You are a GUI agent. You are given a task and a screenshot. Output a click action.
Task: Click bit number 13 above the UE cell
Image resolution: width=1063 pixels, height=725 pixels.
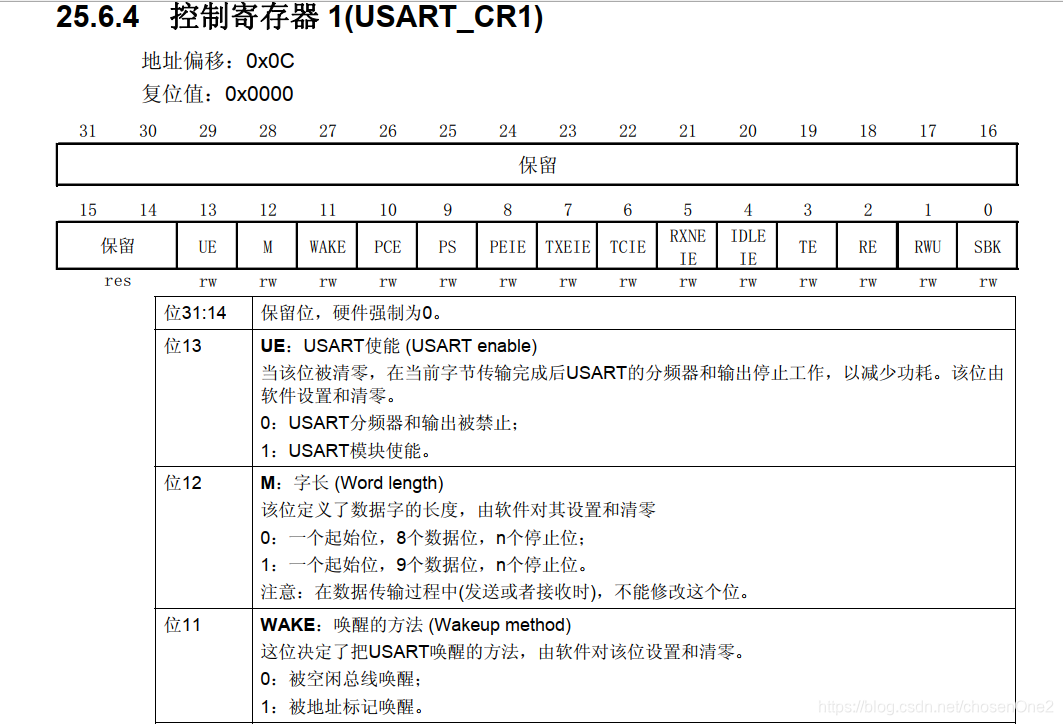[x=207, y=210]
